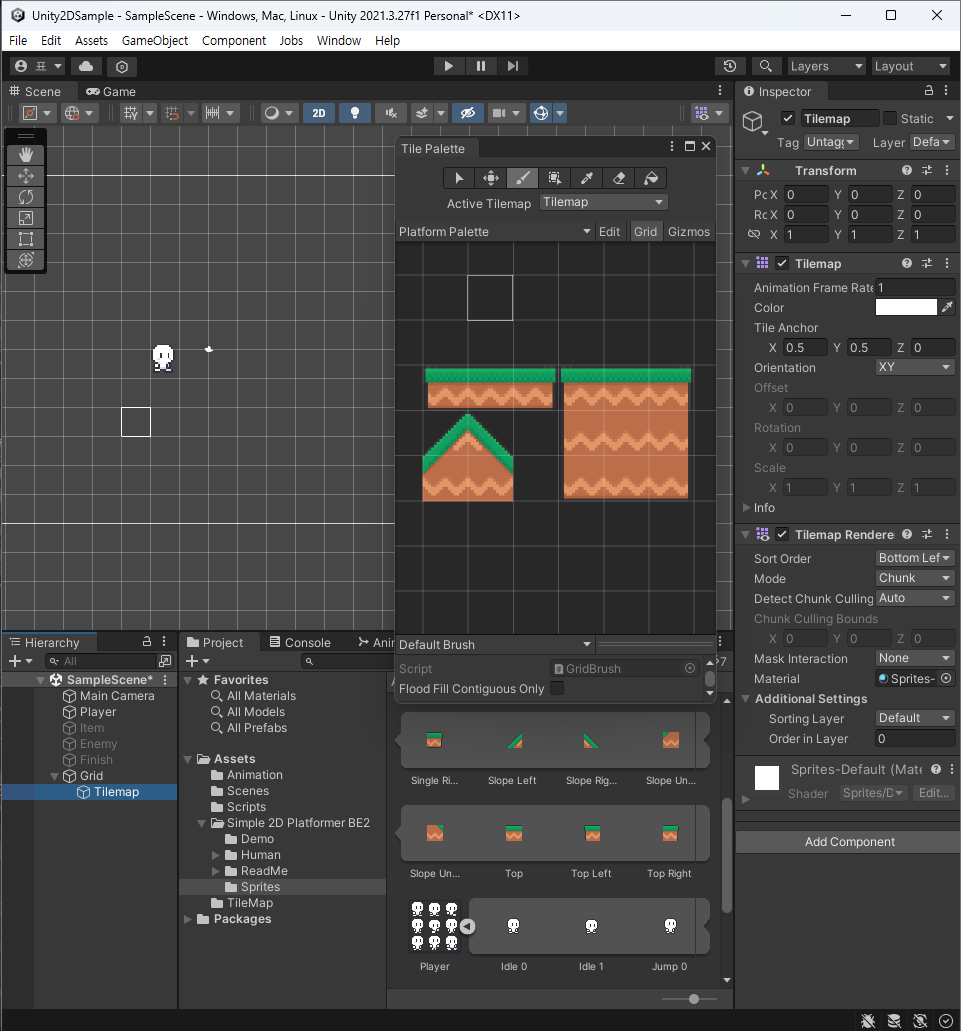Disable the Tilemap Renderer checkbox

pos(782,535)
